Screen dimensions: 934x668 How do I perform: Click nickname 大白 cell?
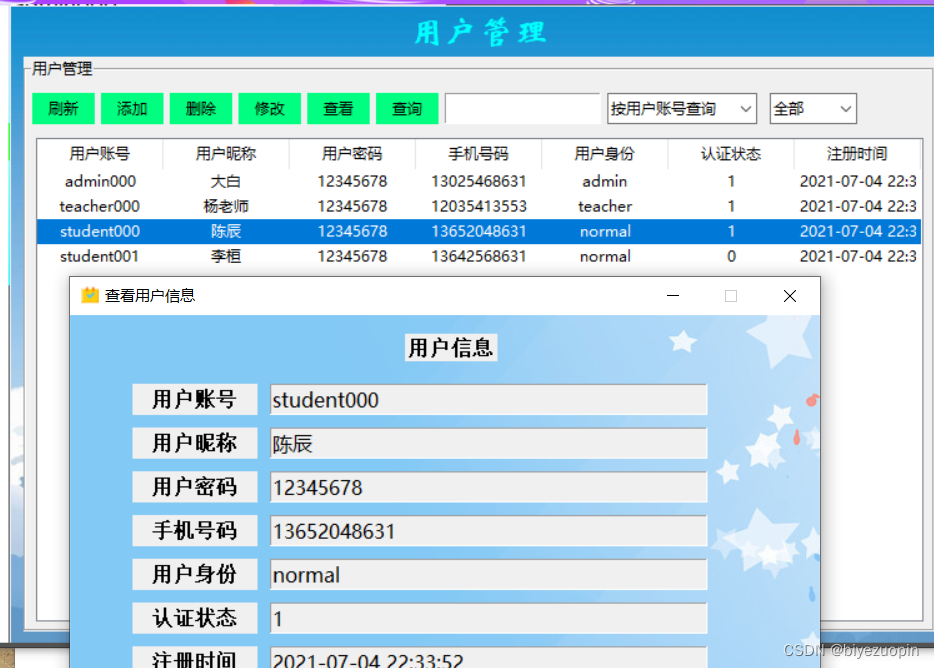click(x=226, y=181)
